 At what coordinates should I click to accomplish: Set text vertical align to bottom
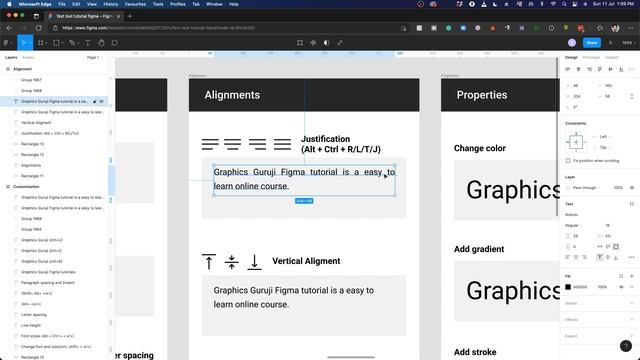[x=616, y=257]
